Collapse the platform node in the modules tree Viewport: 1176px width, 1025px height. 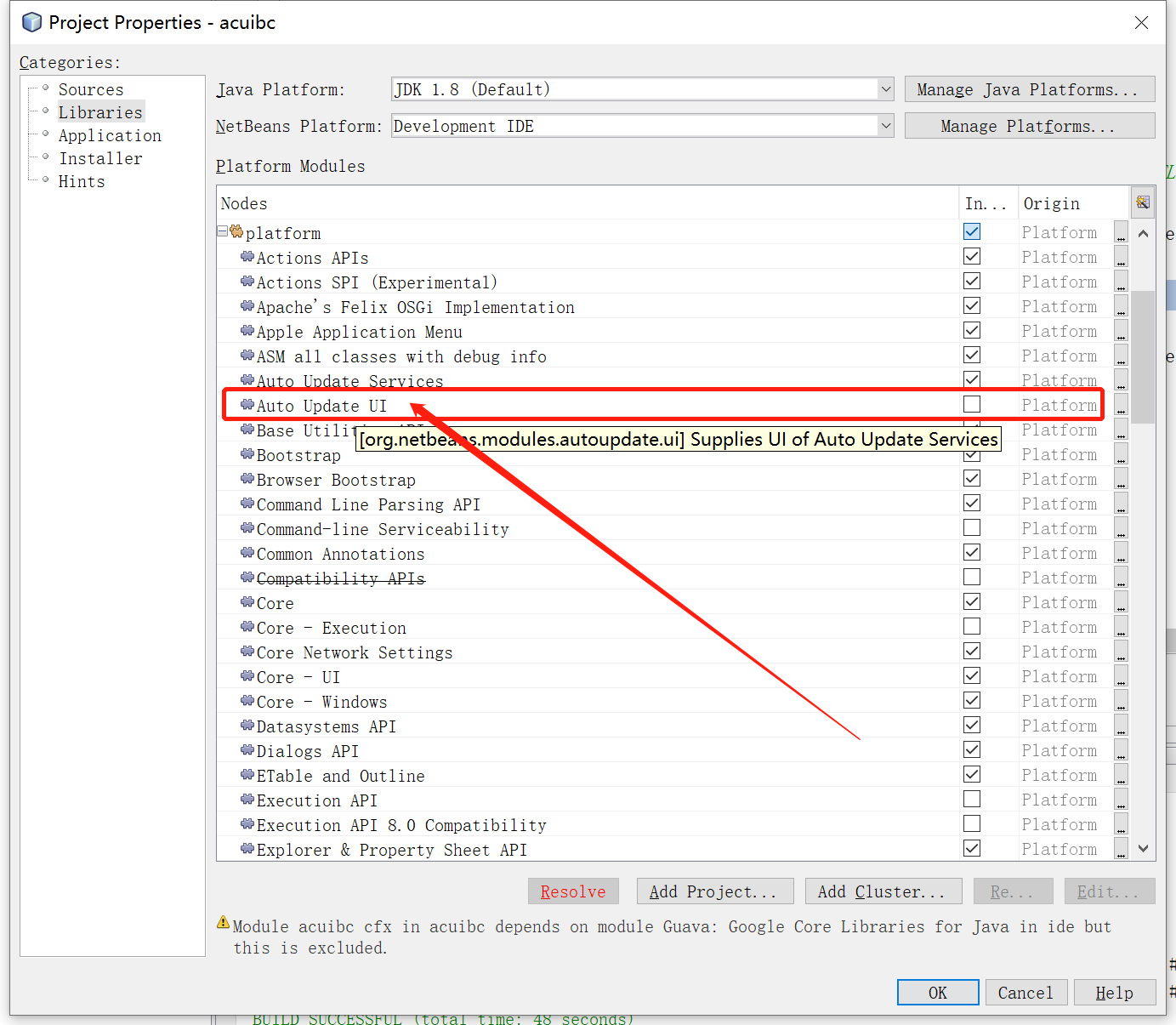pyautogui.click(x=223, y=231)
